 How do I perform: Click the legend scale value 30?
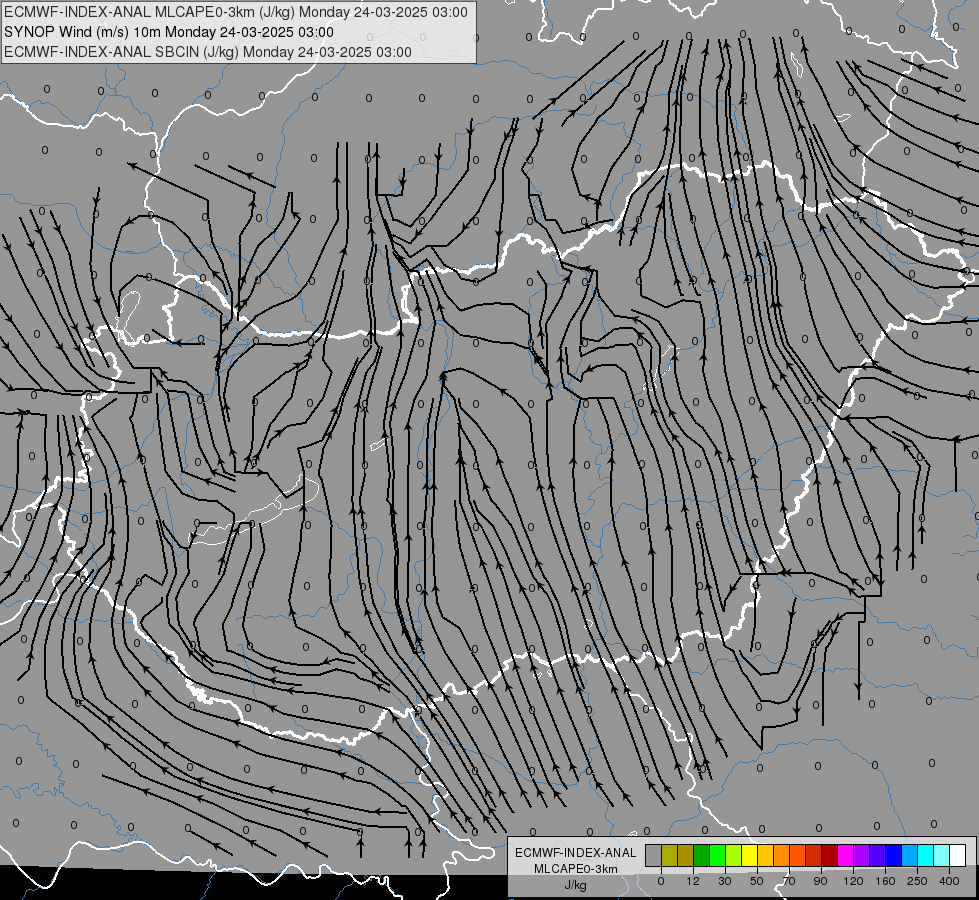[724, 881]
